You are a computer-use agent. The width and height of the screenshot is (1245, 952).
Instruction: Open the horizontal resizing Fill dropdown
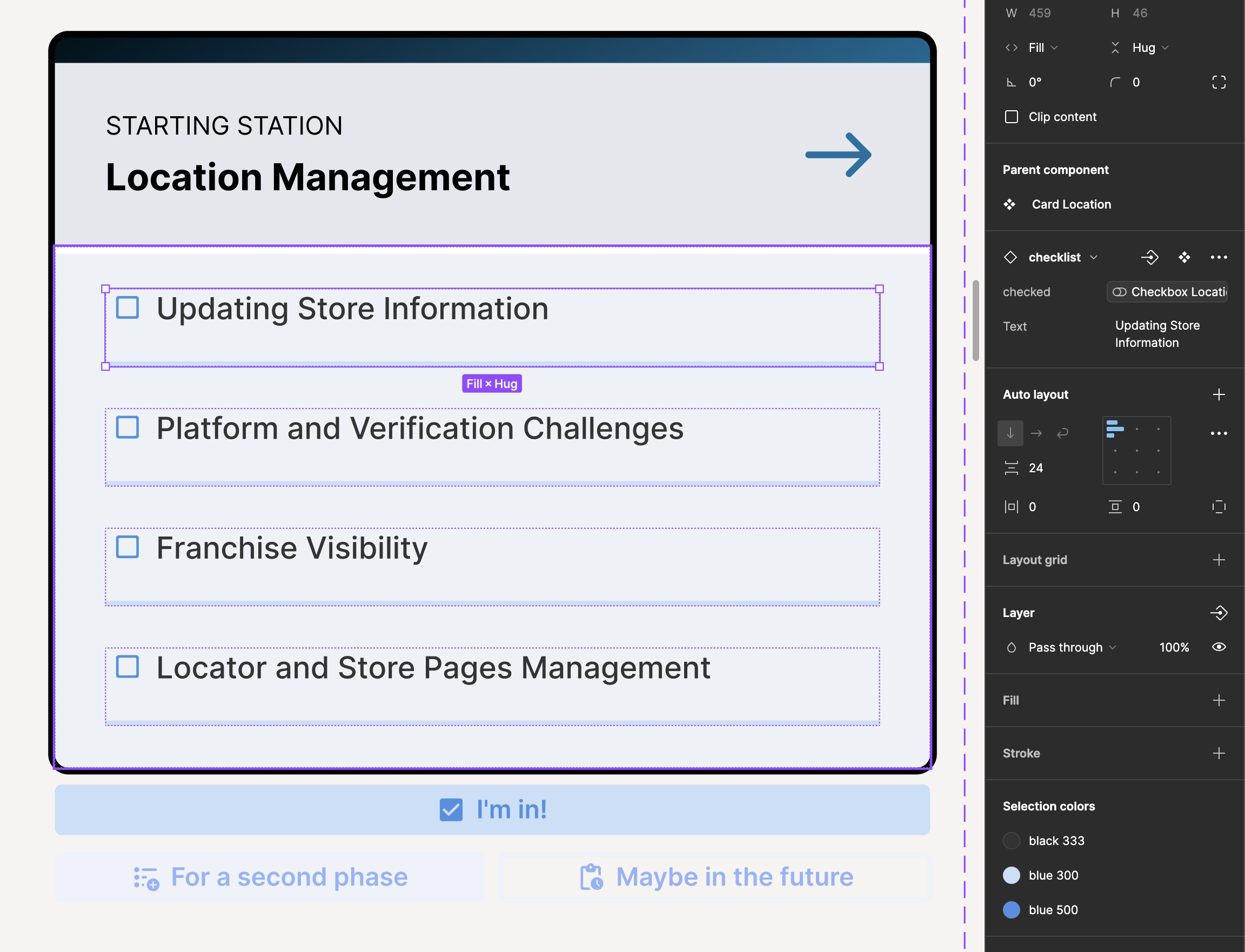pos(1043,48)
